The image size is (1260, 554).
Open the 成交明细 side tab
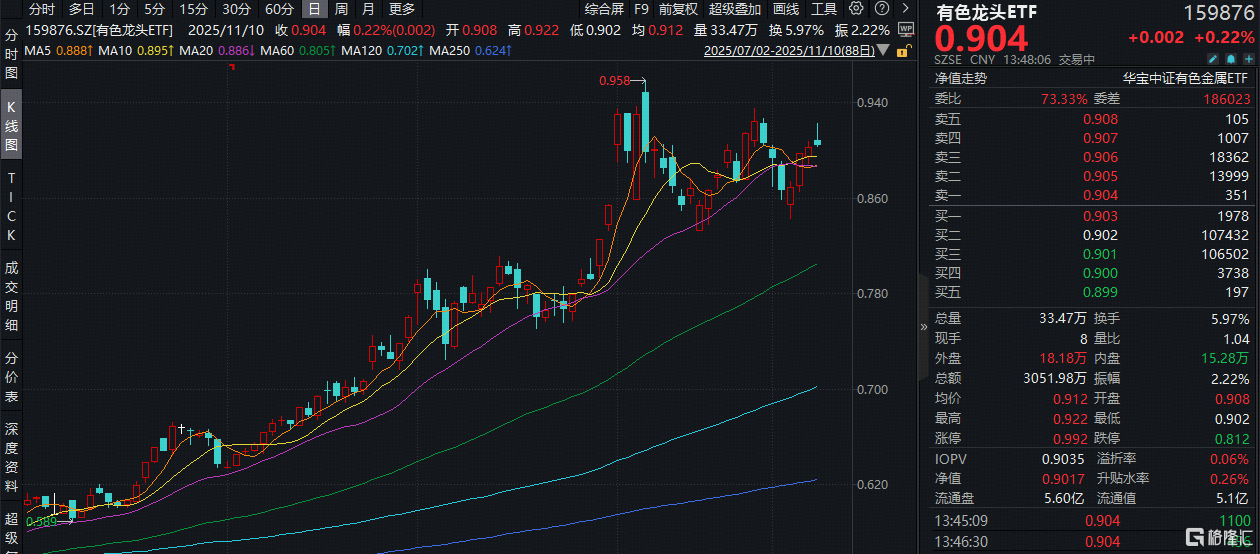pos(11,296)
